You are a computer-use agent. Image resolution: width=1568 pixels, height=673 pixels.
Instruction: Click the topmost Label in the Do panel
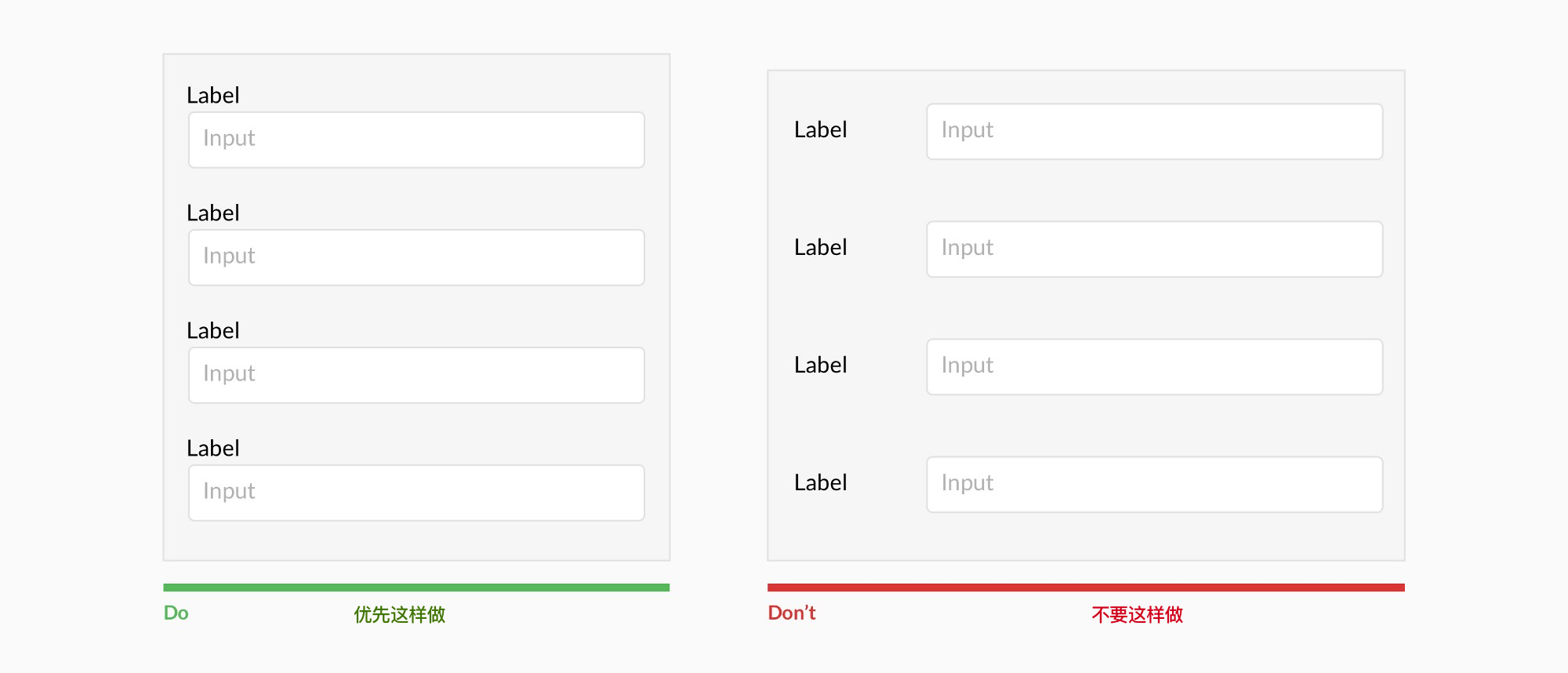point(213,96)
